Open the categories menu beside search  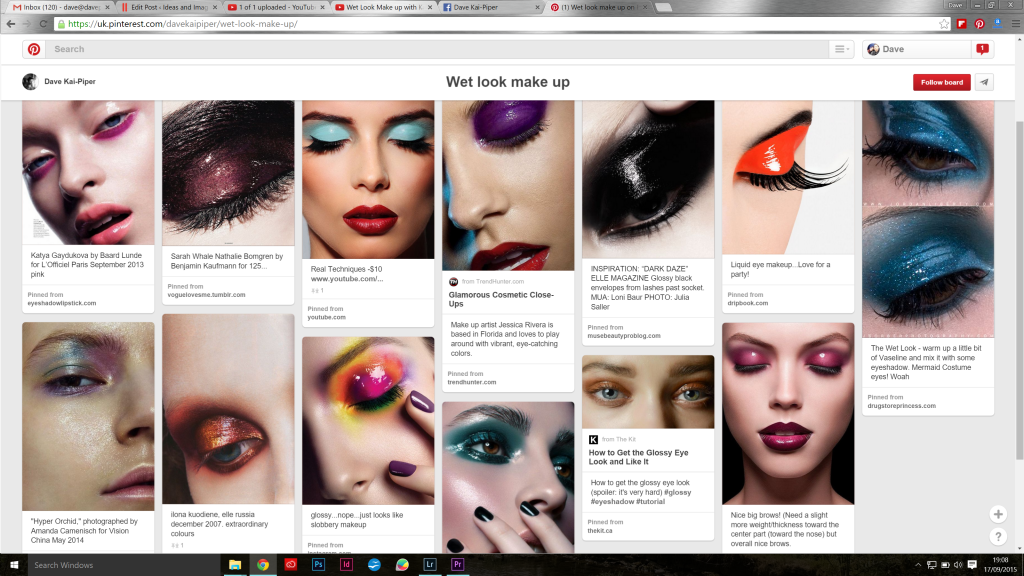[842, 49]
